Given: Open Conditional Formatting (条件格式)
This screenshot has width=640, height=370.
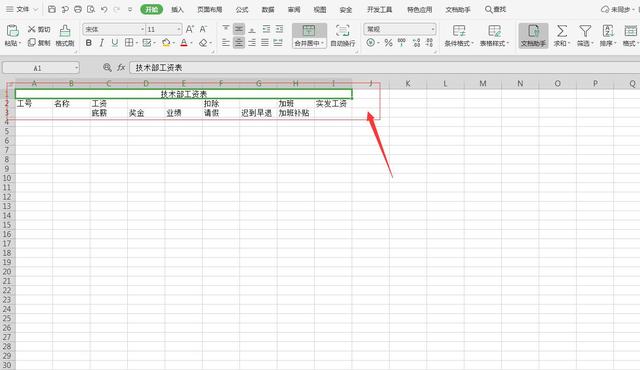Looking at the screenshot, I should coord(459,31).
